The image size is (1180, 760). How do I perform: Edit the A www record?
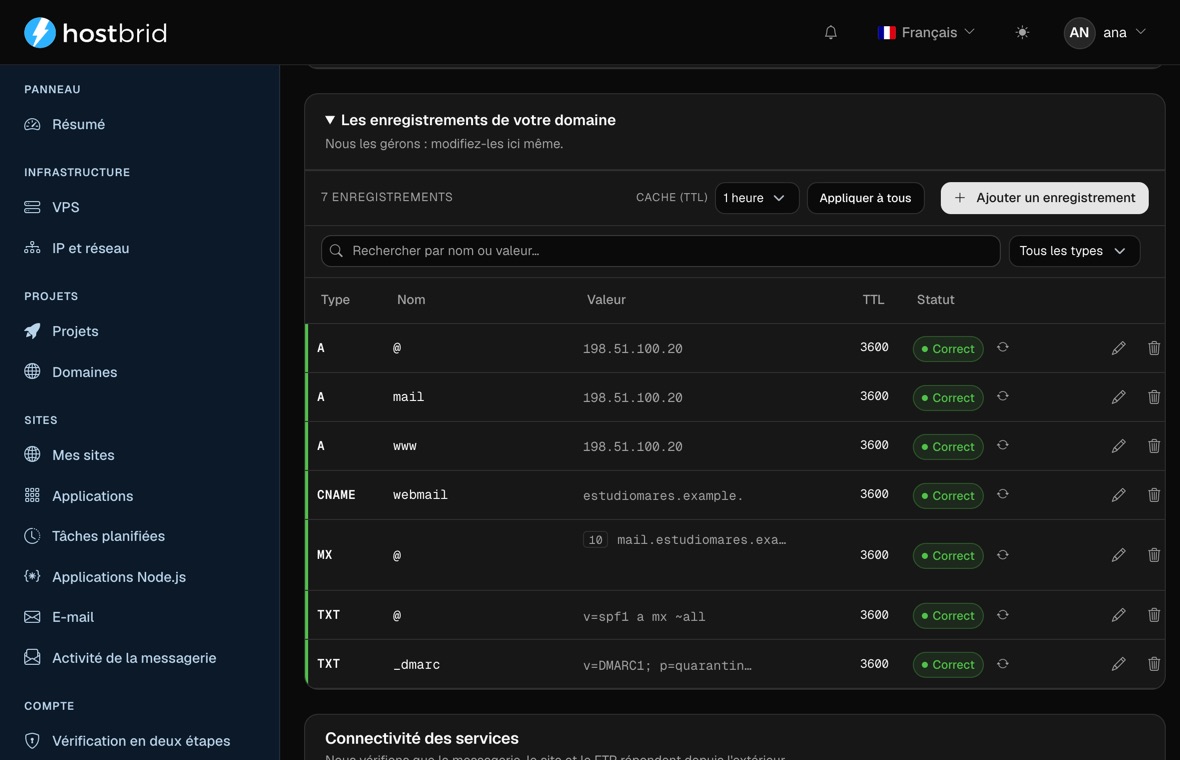click(1118, 445)
